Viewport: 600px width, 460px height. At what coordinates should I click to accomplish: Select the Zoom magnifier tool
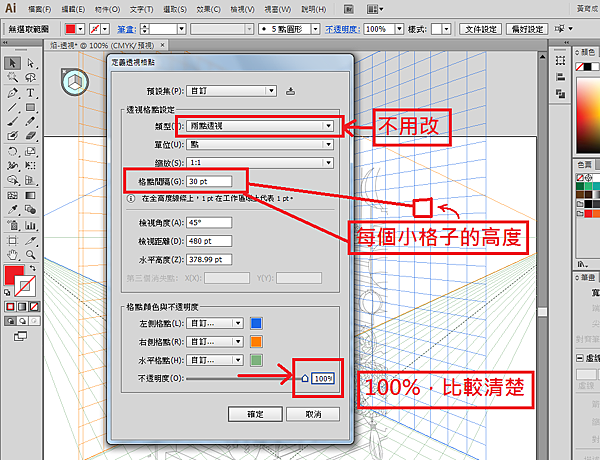click(31, 254)
